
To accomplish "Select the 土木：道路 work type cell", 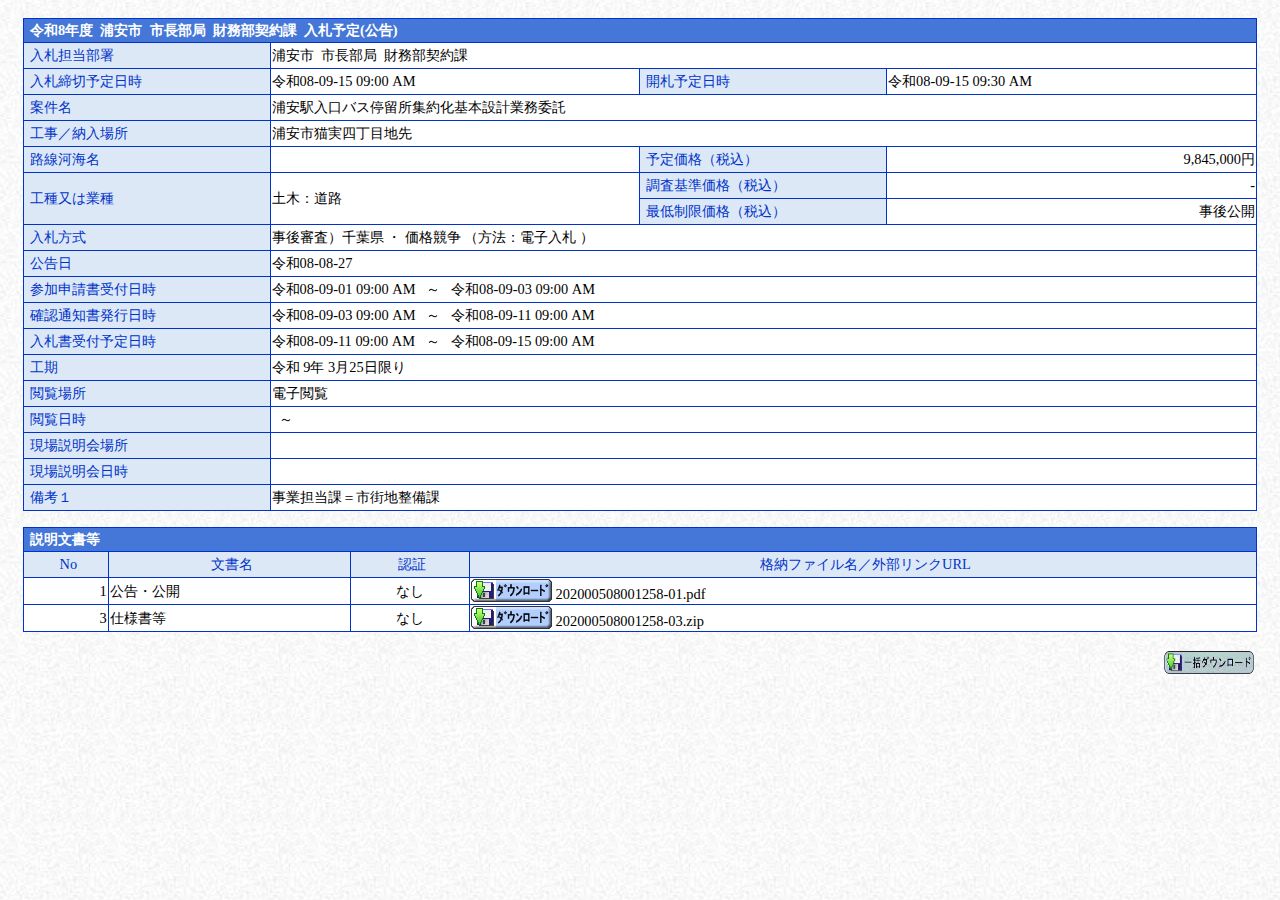I will point(454,198).
